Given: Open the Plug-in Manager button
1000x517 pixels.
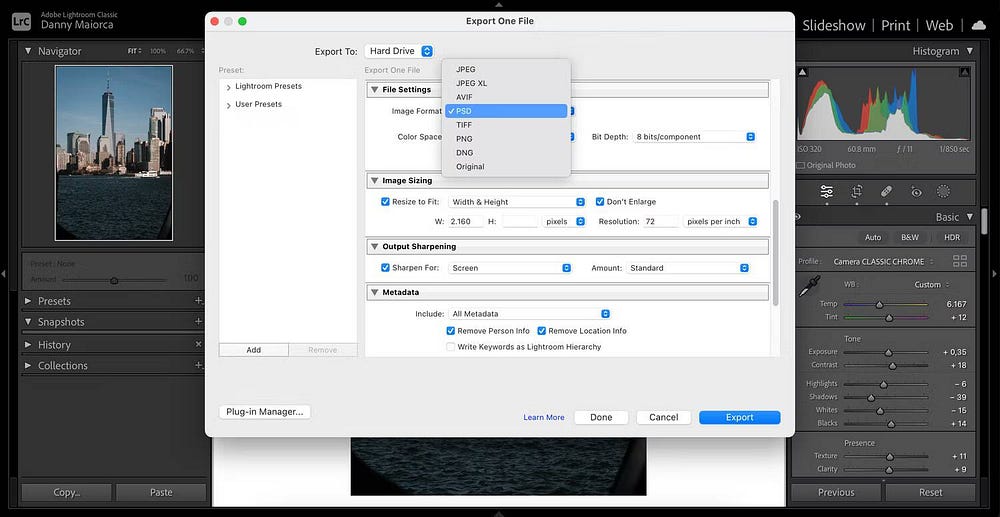Looking at the screenshot, I should 266,411.
